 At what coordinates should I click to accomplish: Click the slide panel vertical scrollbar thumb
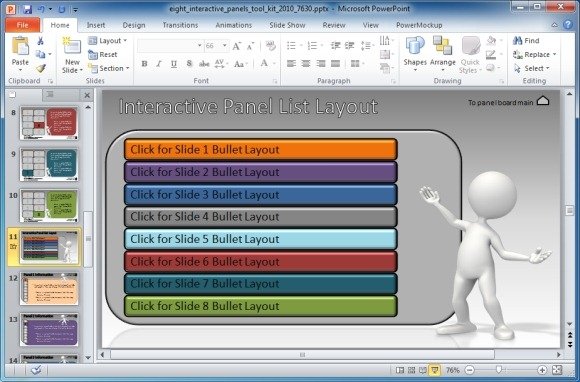pyautogui.click(x=88, y=239)
